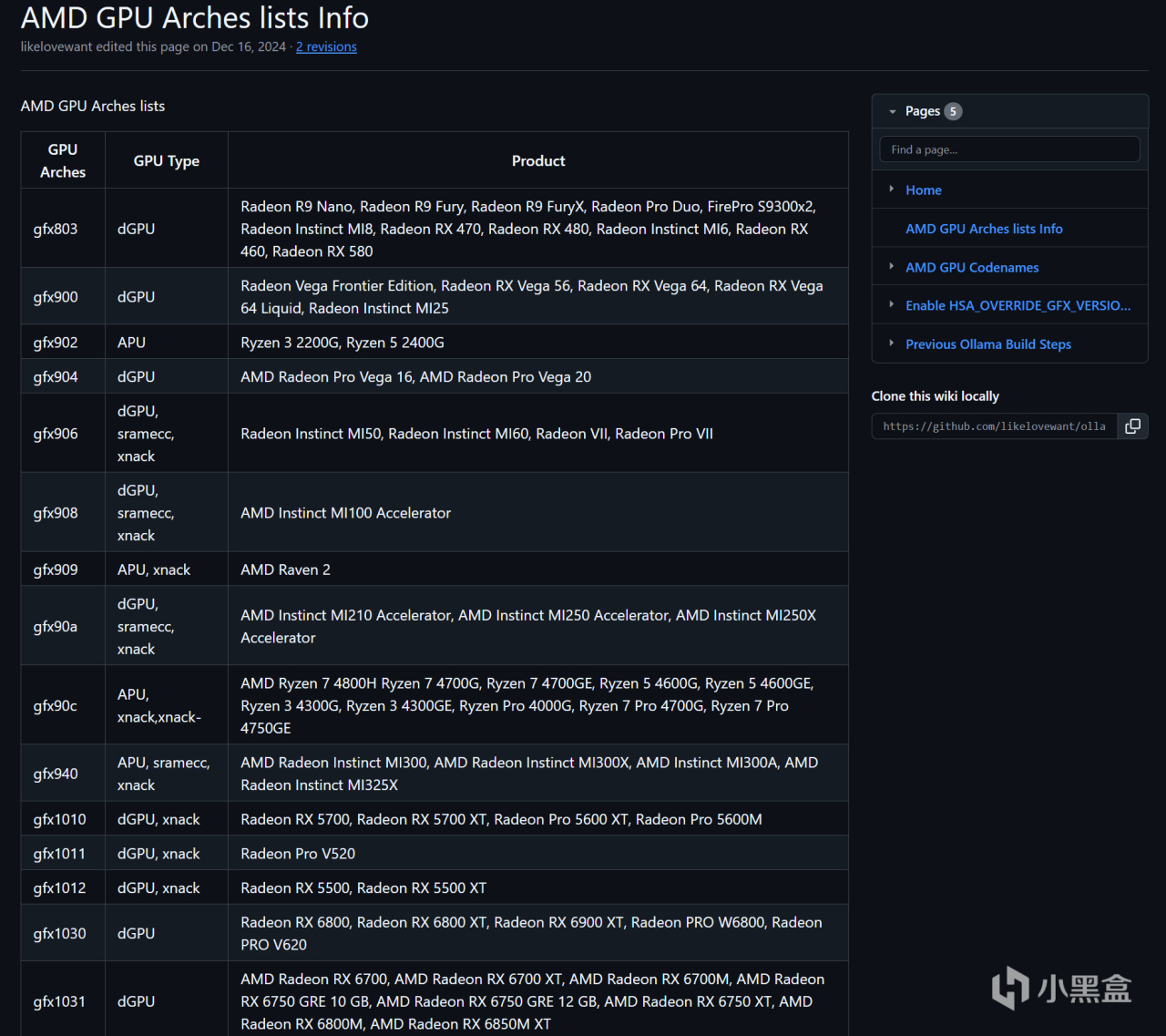Screen dimensions: 1166x1036
Task: Click the Radeon Instinct MI50 product cell
Action: (x=538, y=434)
